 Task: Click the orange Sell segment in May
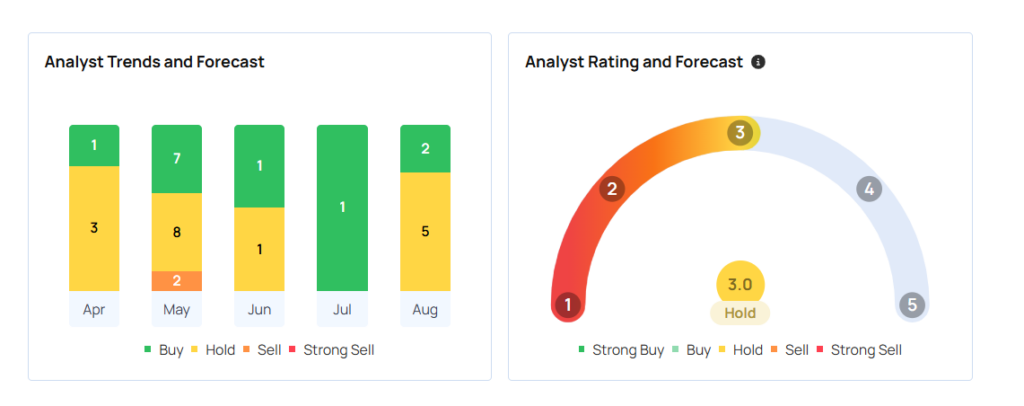tap(177, 281)
